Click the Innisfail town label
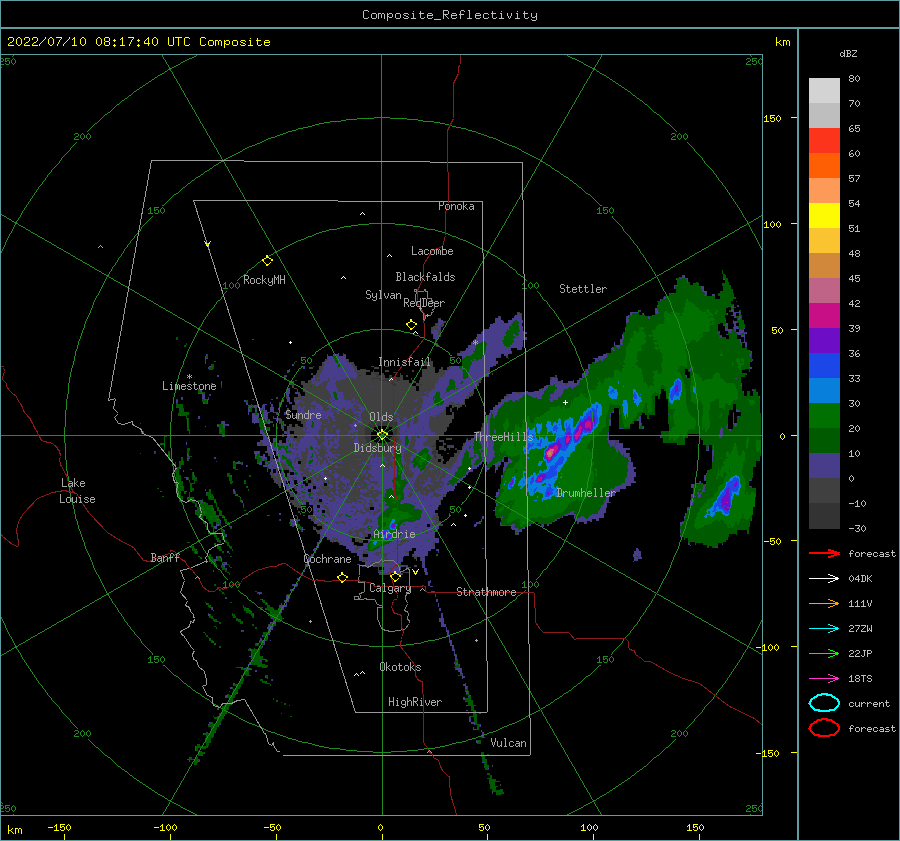The width and height of the screenshot is (900, 841). (405, 362)
